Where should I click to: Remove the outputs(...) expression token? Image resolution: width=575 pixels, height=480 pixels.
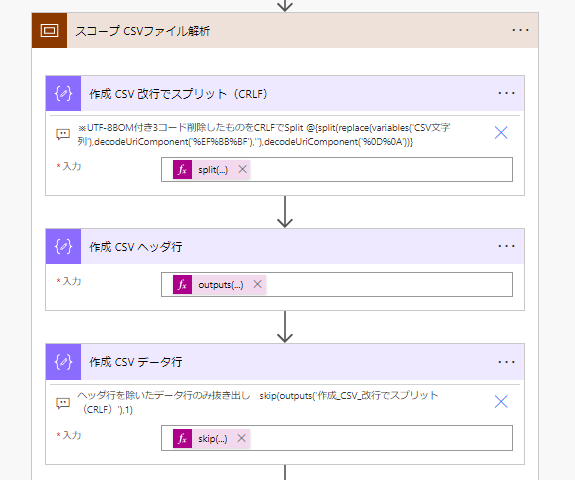pos(257,284)
